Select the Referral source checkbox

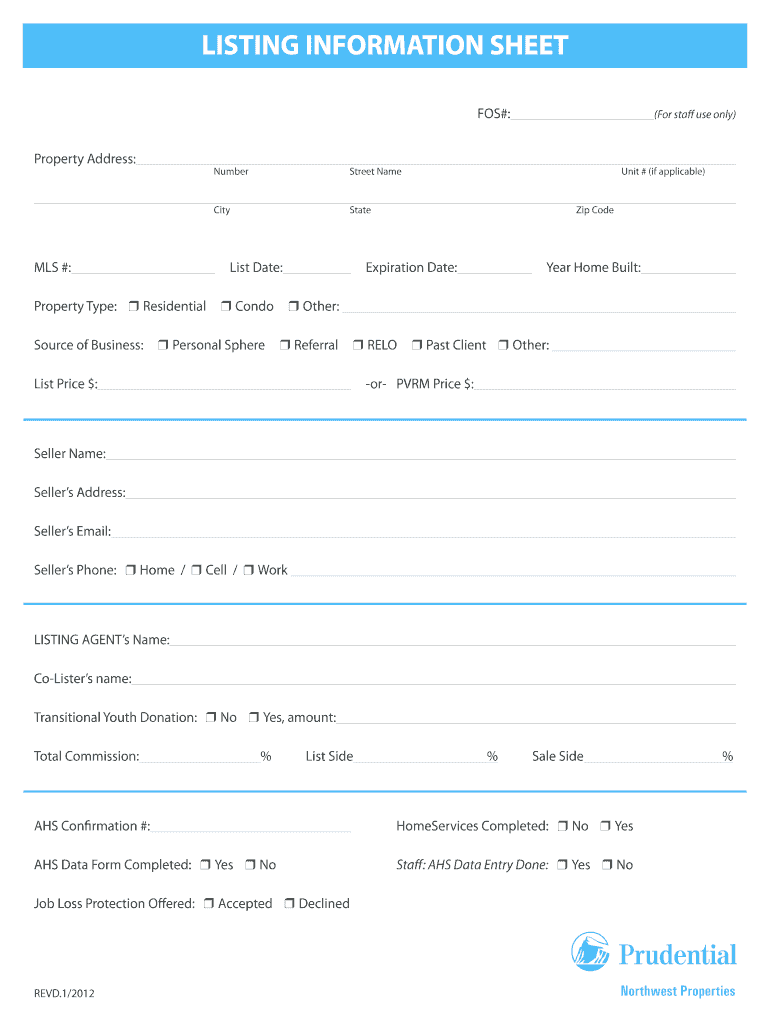point(285,346)
